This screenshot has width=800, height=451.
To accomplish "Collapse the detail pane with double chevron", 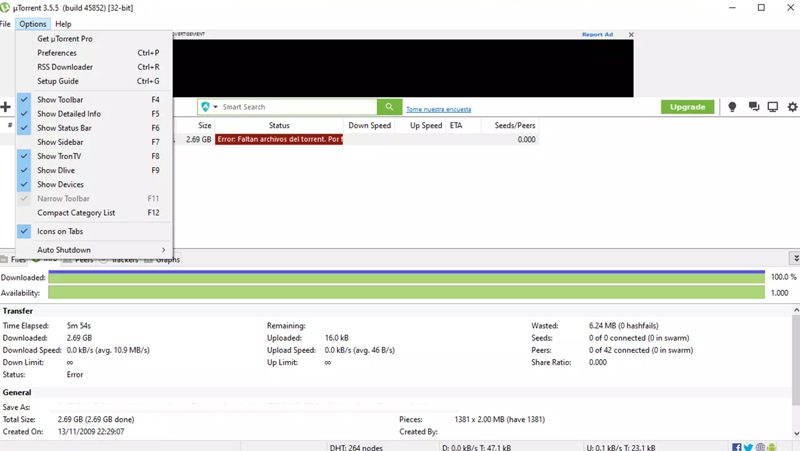I will tap(795, 258).
